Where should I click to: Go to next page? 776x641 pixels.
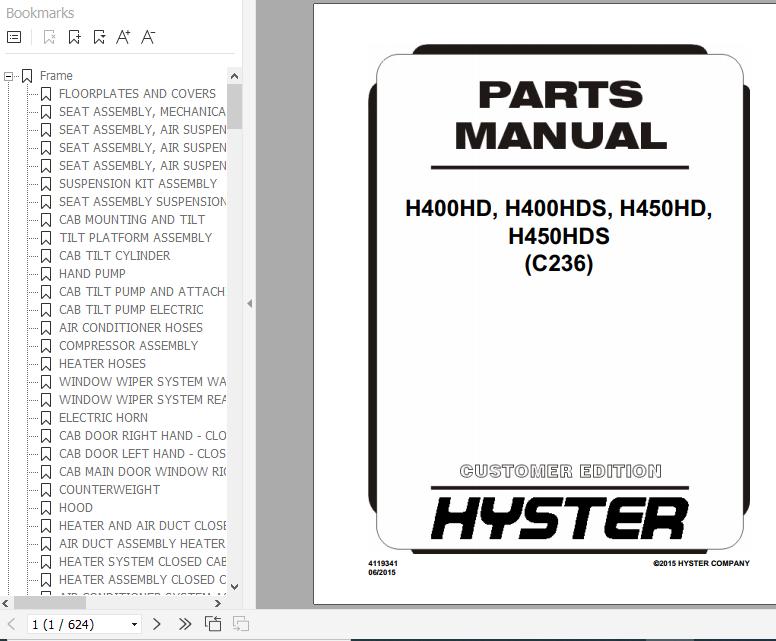click(157, 624)
